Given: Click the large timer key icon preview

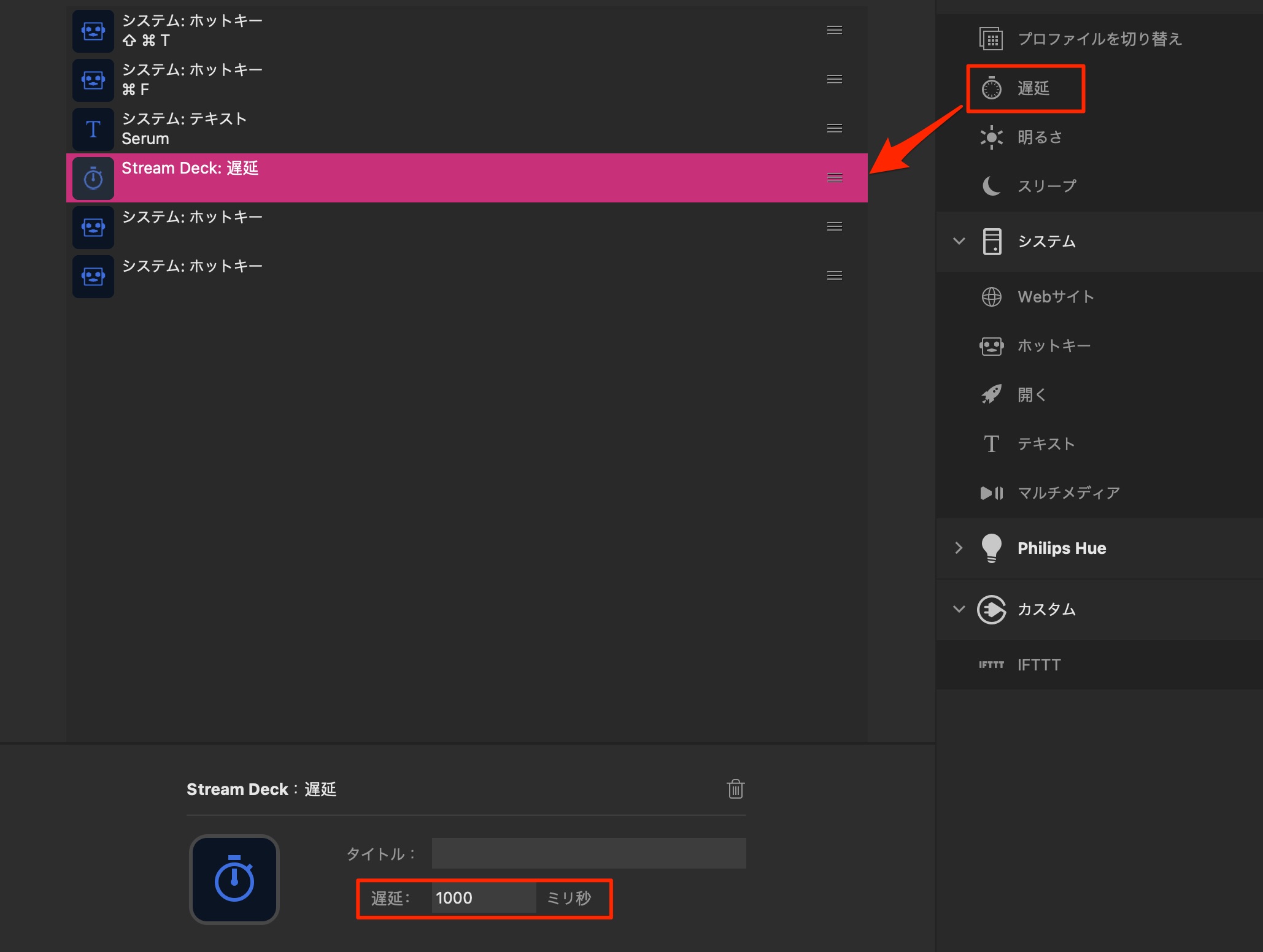Looking at the screenshot, I should (234, 880).
